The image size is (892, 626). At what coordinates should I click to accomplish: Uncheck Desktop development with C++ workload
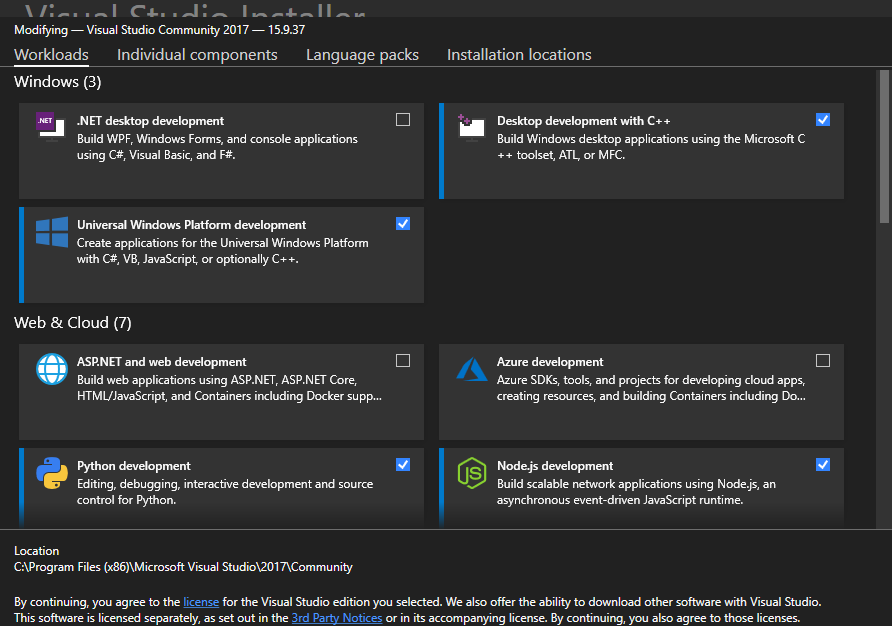(x=823, y=120)
